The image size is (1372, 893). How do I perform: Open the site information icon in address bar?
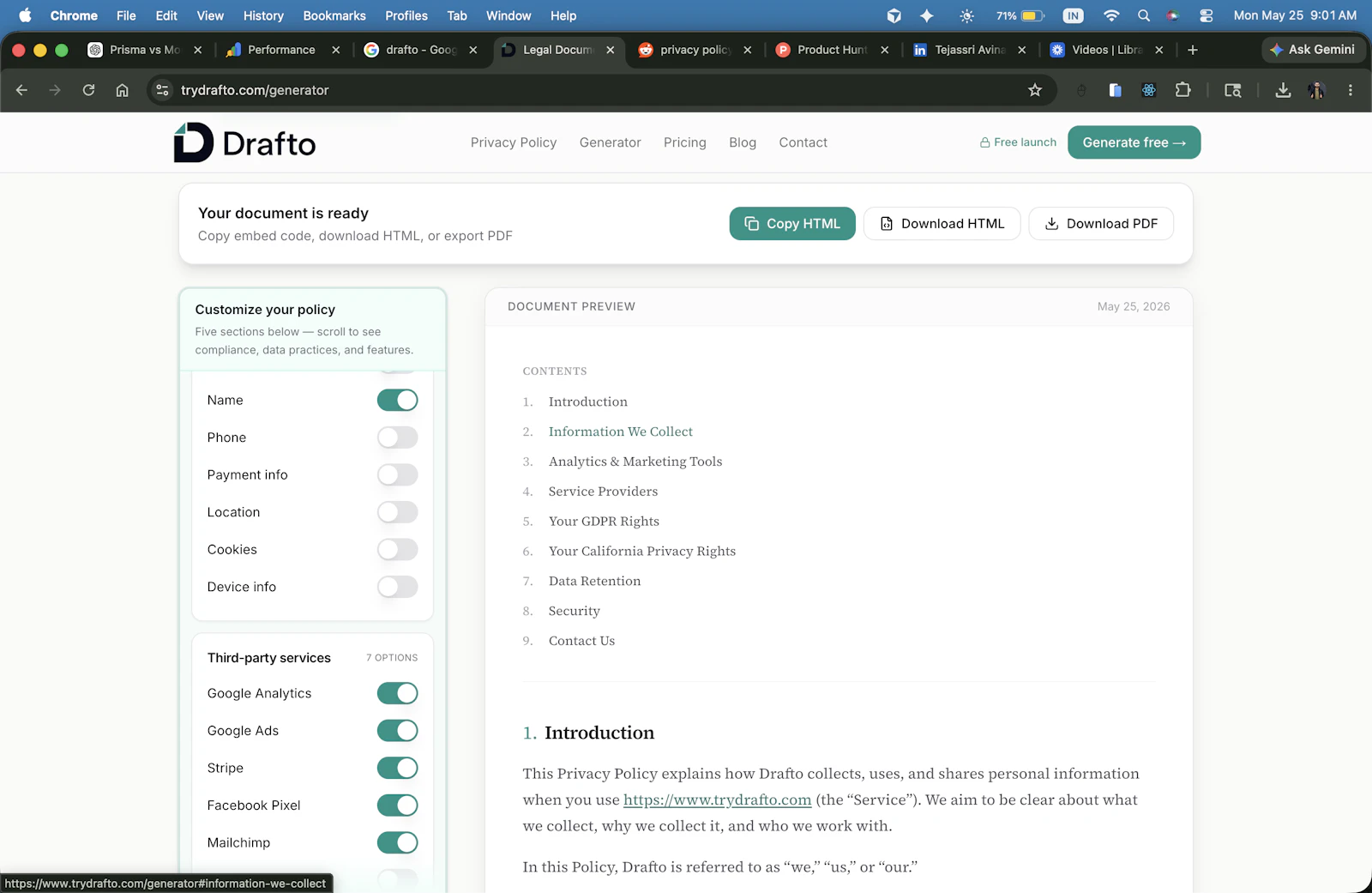(162, 90)
